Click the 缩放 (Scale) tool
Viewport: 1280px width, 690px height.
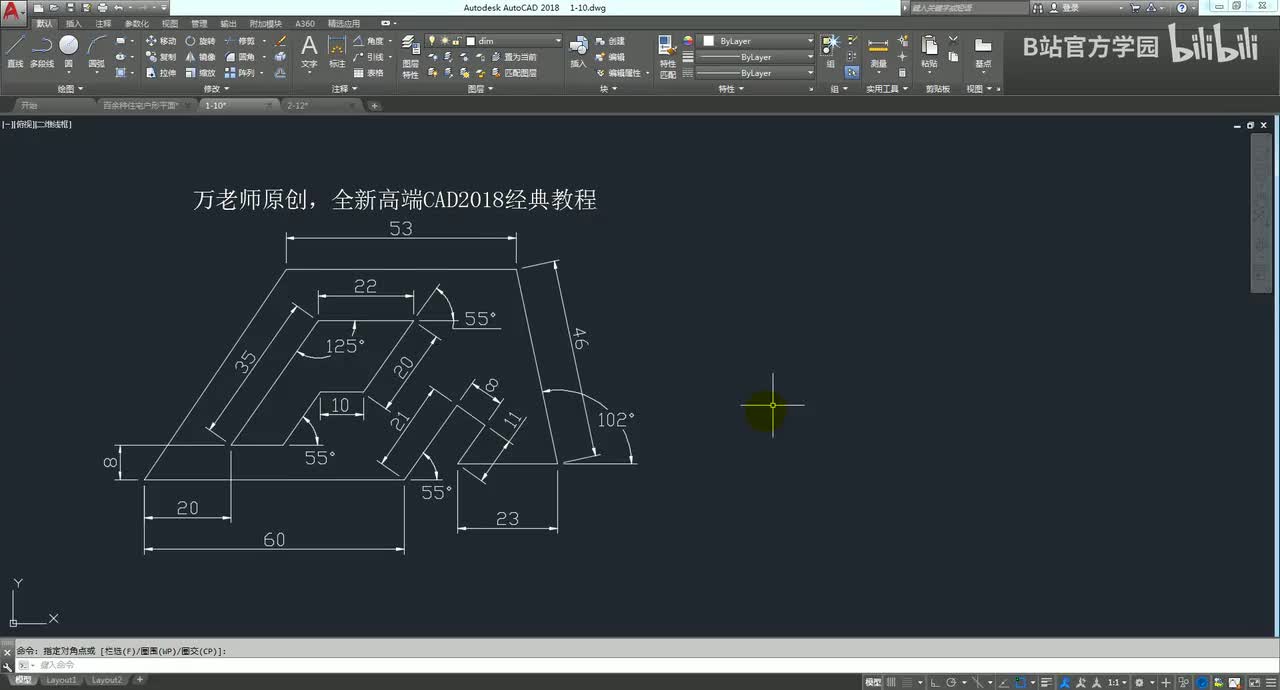pos(200,73)
